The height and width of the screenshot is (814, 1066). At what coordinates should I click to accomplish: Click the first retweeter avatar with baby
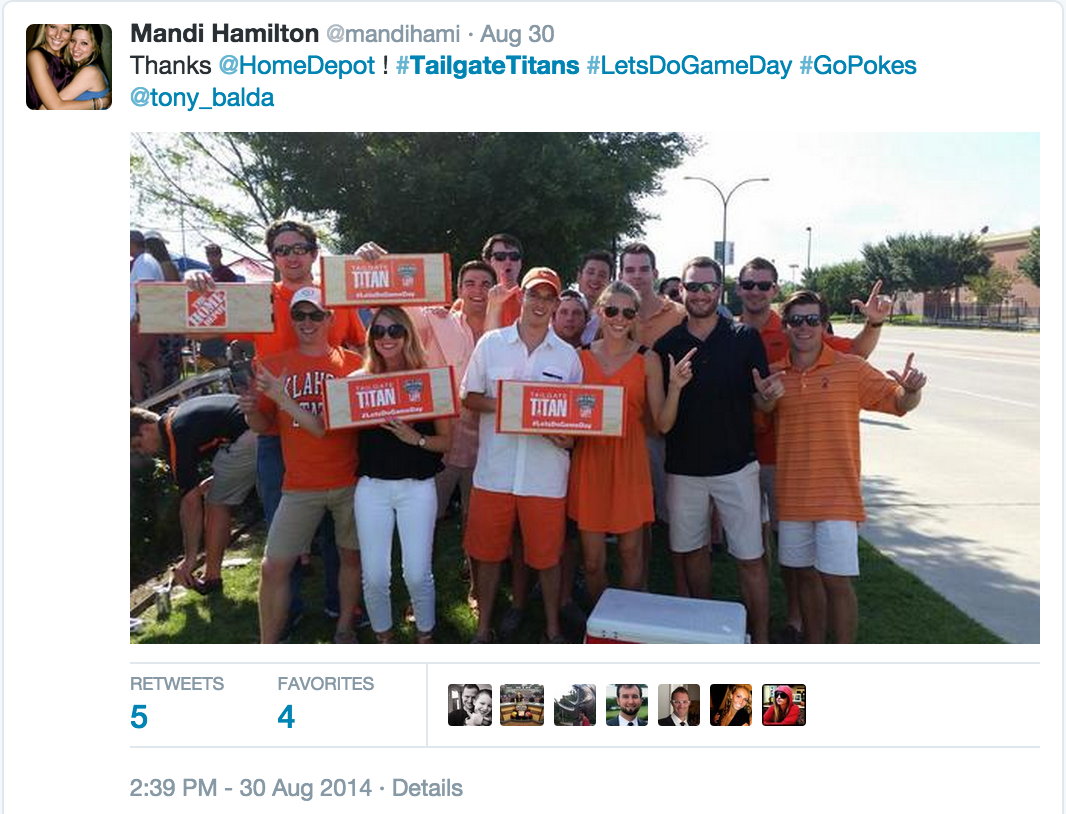pyautogui.click(x=470, y=705)
